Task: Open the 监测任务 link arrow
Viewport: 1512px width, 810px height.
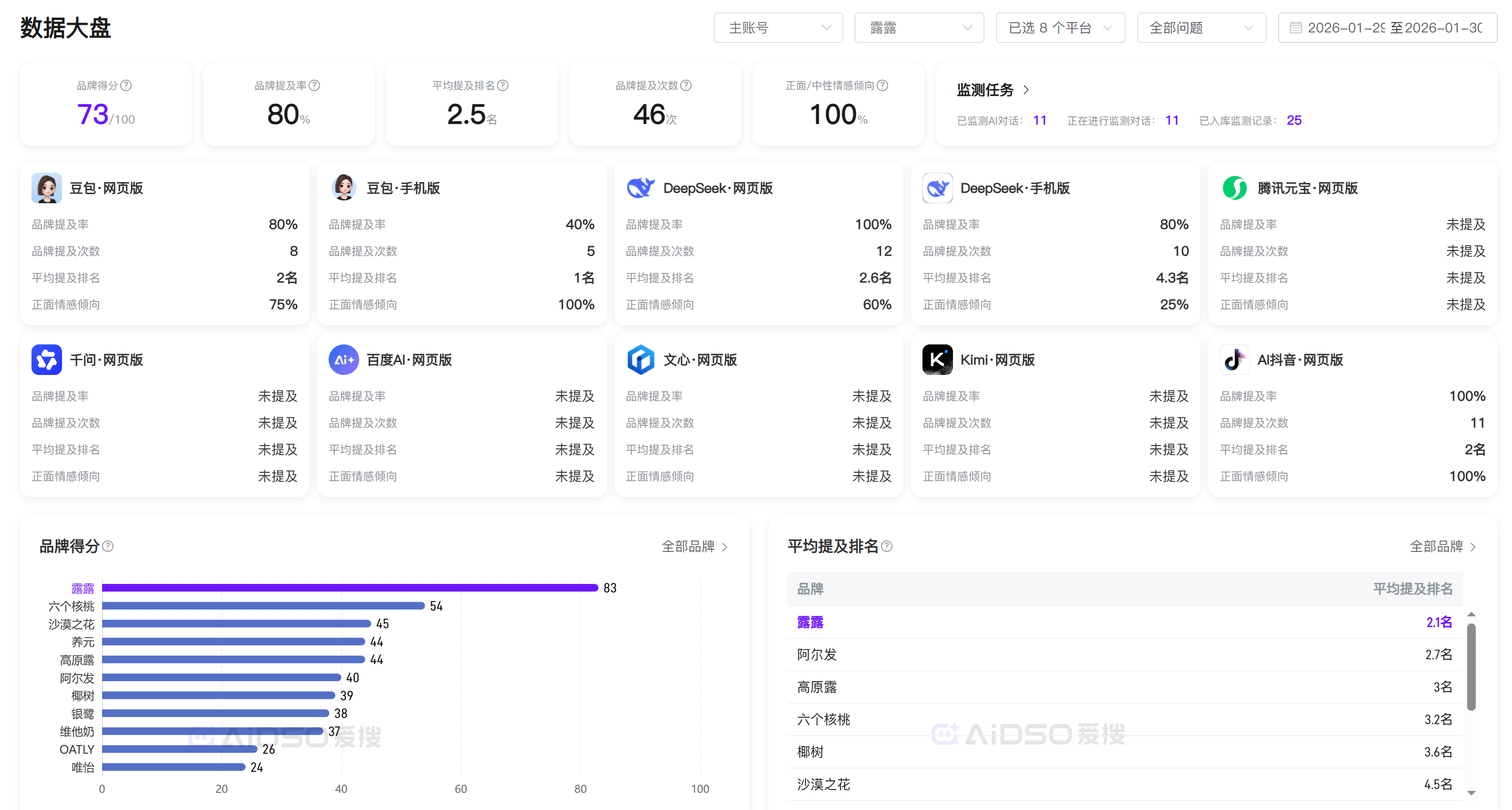Action: tap(1026, 90)
